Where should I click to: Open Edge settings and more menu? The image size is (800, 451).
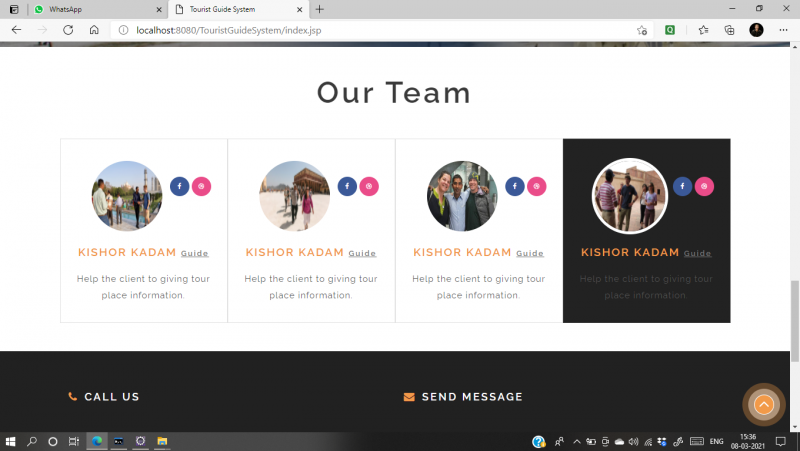pos(783,30)
